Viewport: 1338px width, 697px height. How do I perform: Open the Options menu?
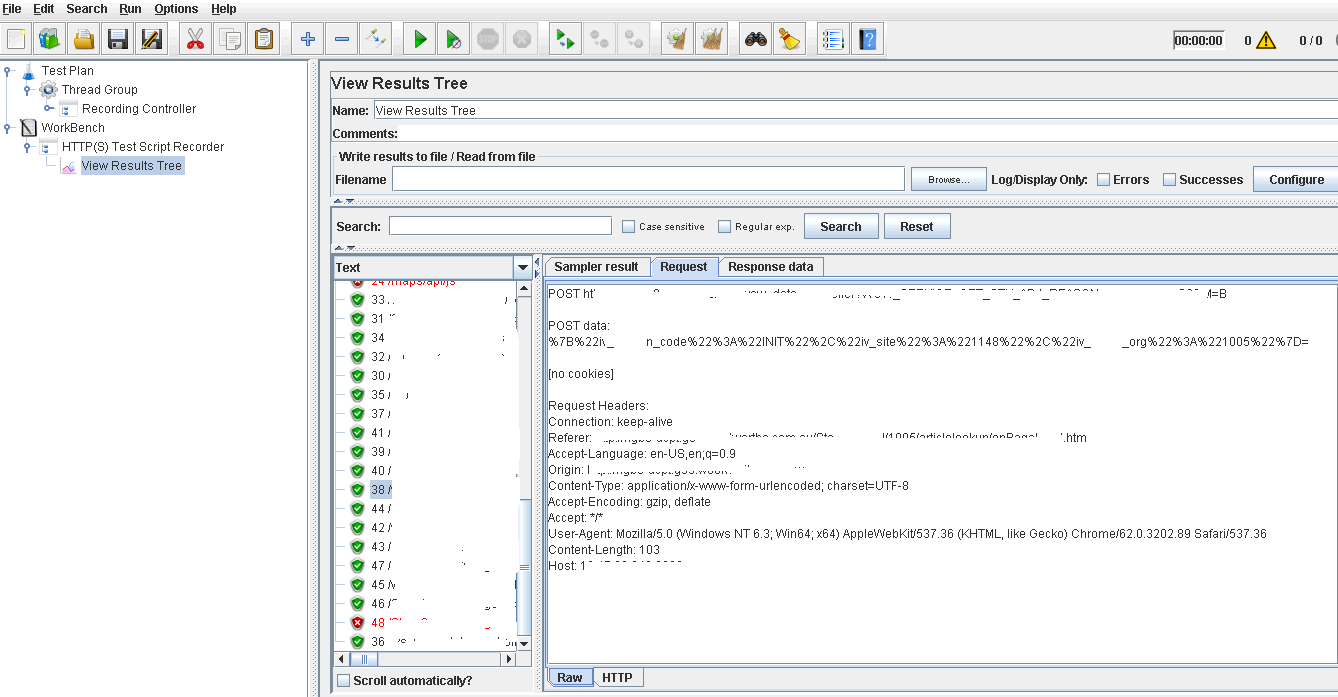click(176, 9)
